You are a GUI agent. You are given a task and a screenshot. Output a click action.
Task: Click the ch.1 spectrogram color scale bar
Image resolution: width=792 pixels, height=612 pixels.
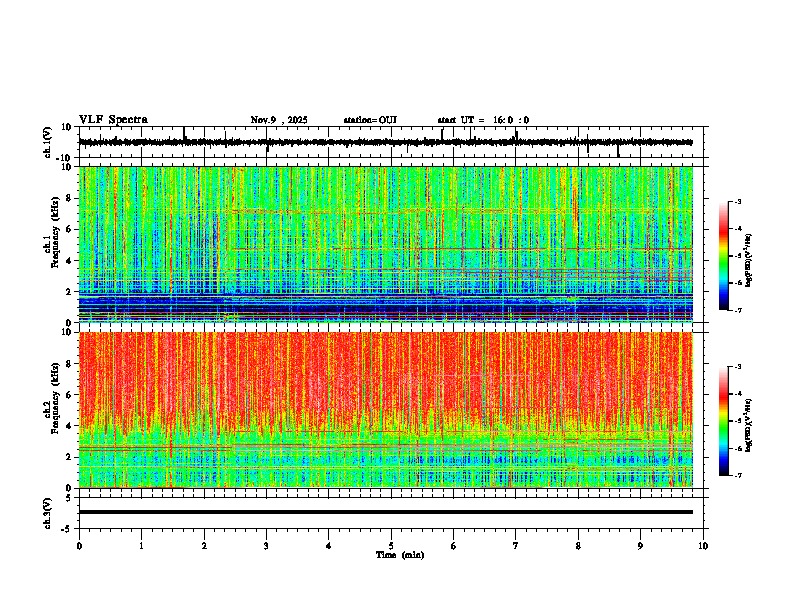click(723, 256)
